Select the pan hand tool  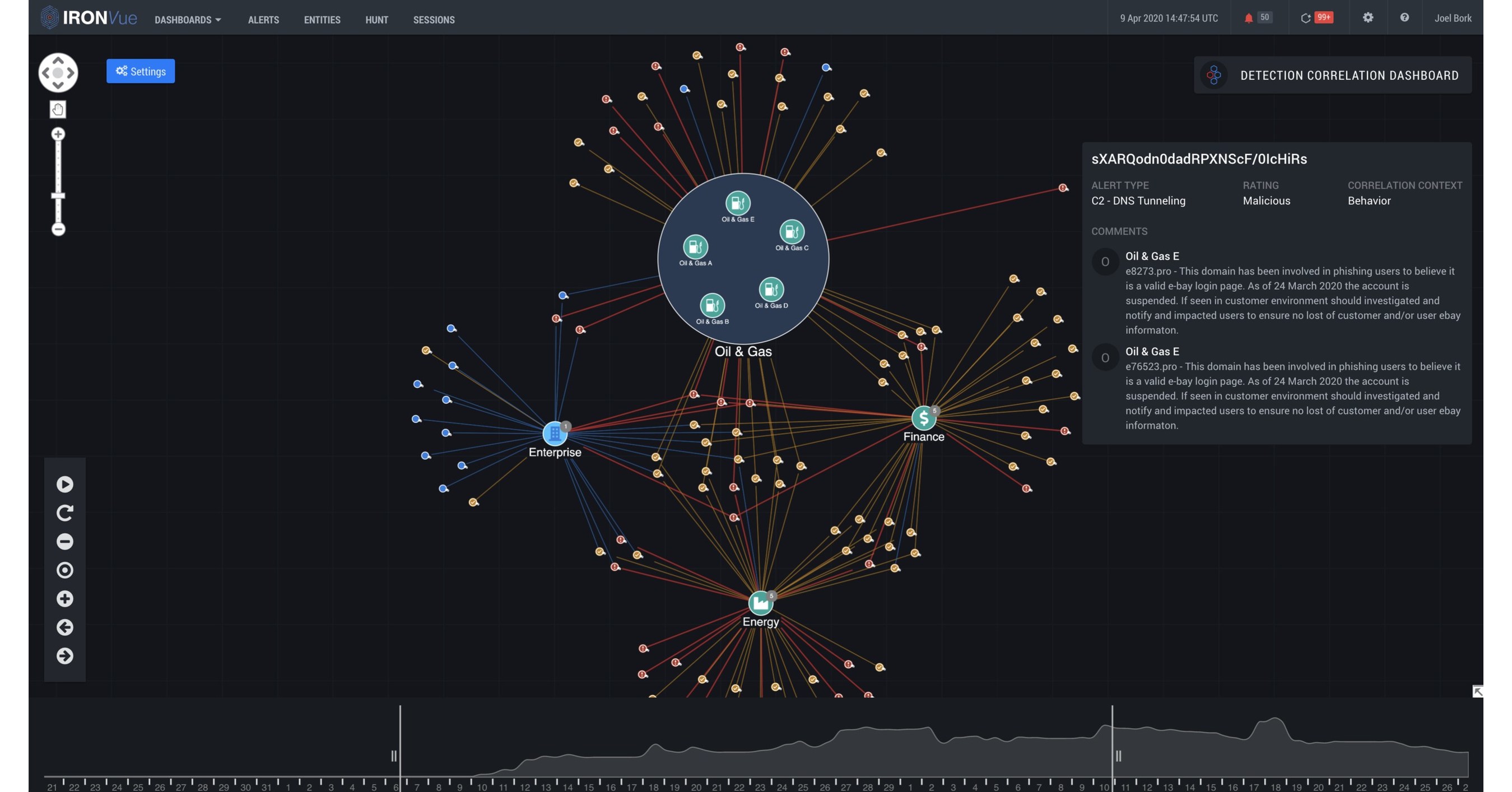(58, 110)
